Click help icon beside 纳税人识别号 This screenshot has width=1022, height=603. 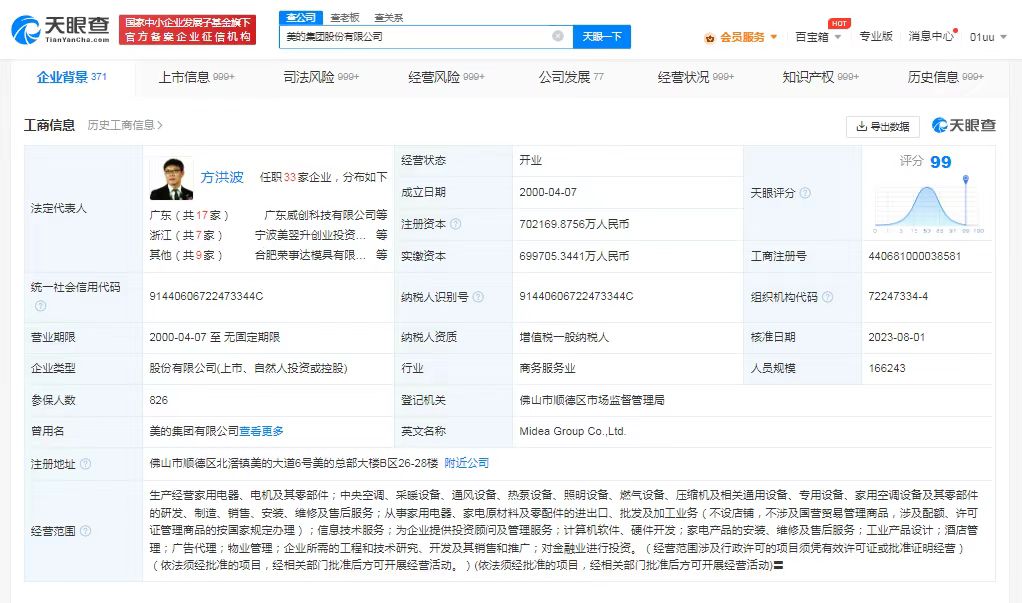pyautogui.click(x=478, y=297)
